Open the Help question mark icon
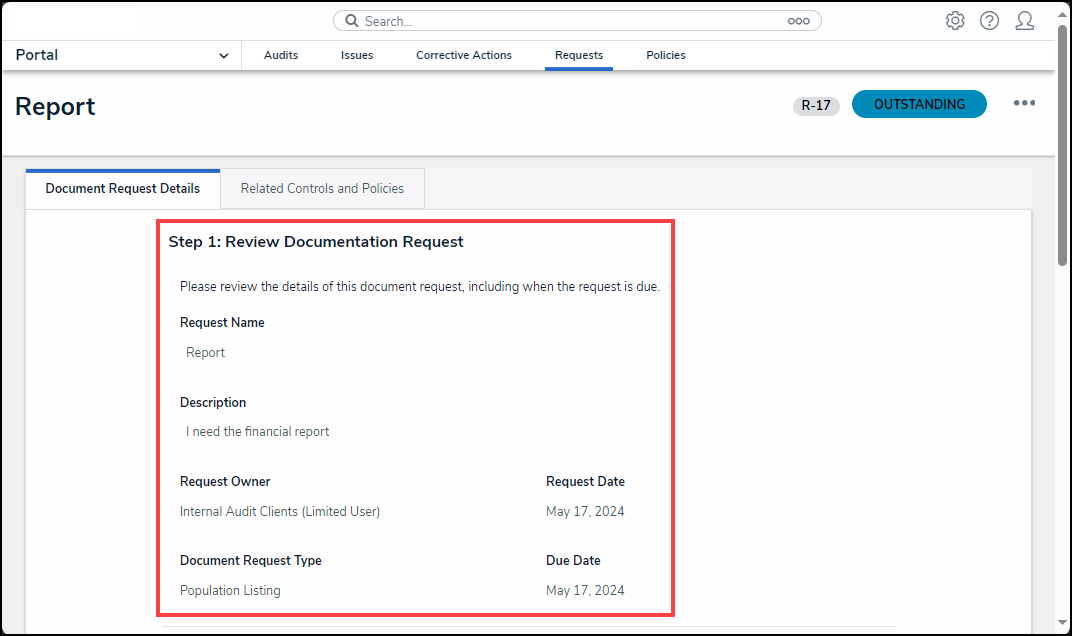The width and height of the screenshot is (1072, 636). 989,21
